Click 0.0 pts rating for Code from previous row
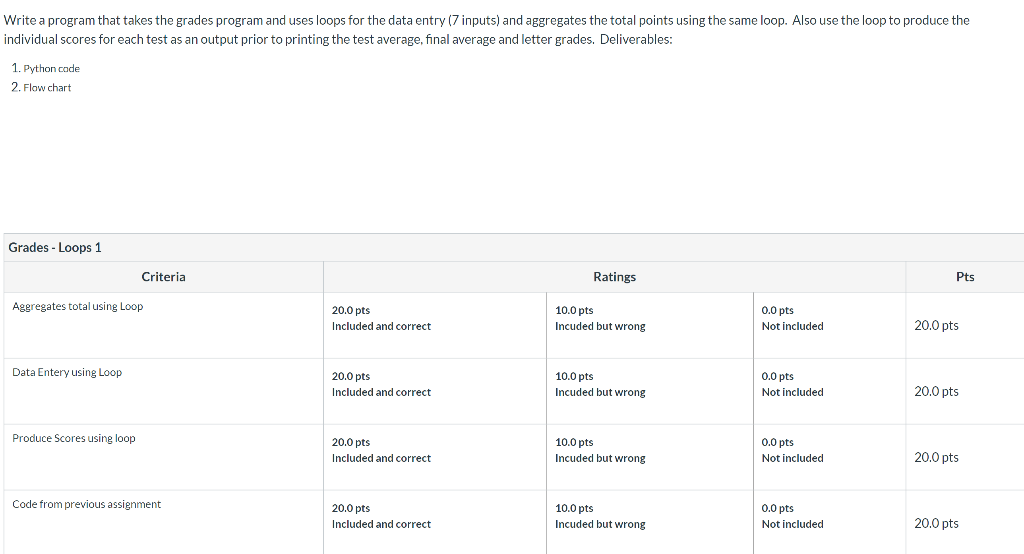 point(778,508)
